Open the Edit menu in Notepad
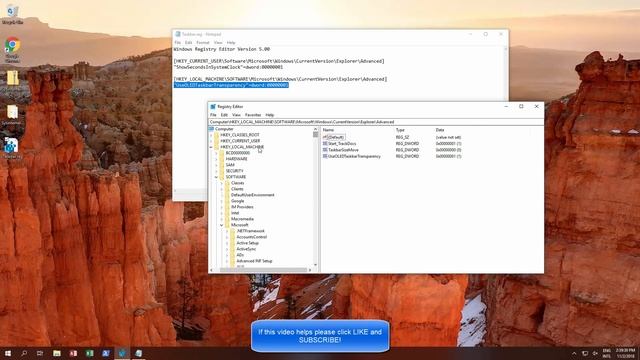Viewport: 640px width, 360px height. [x=188, y=42]
